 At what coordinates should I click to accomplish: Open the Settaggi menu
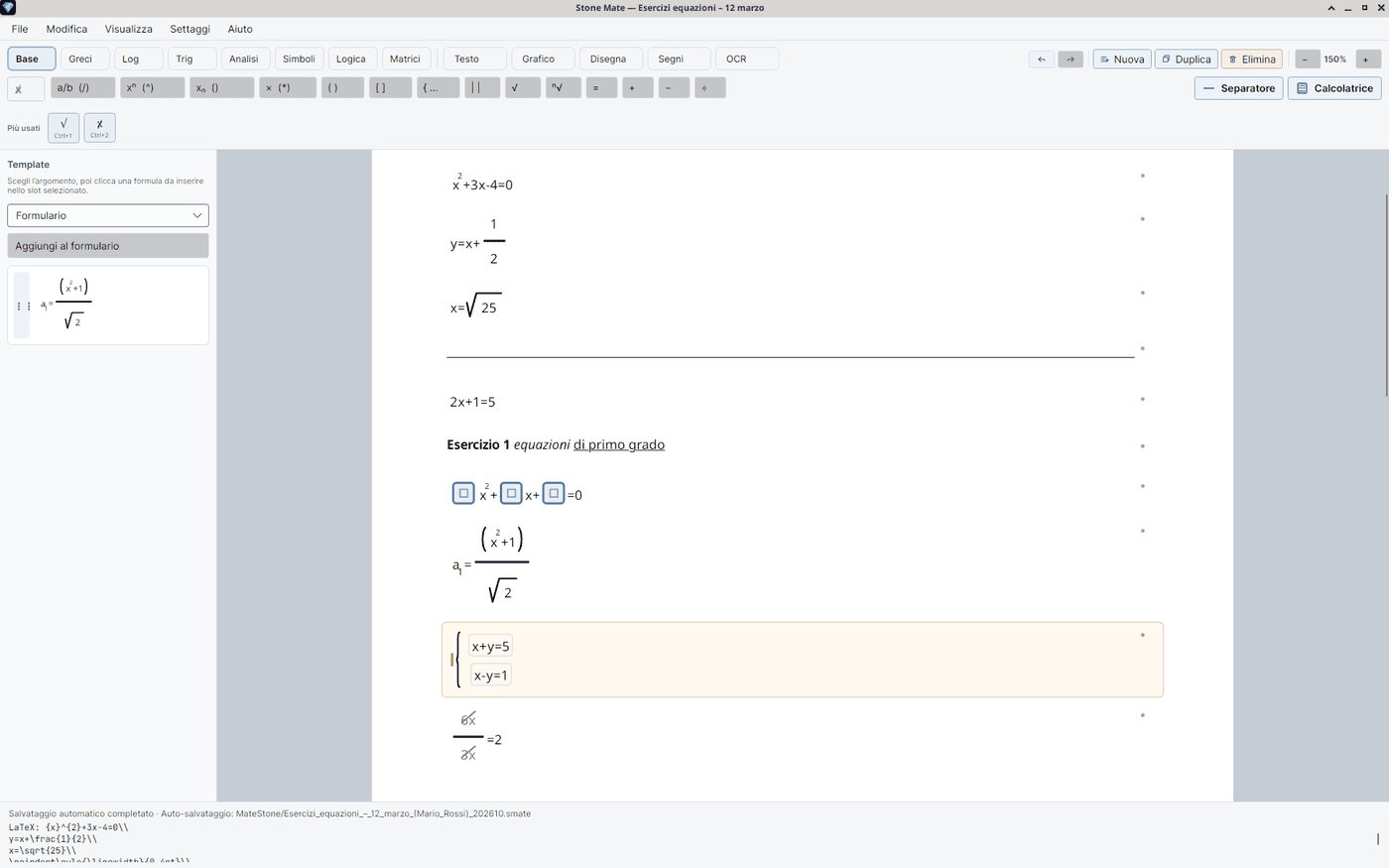click(189, 29)
